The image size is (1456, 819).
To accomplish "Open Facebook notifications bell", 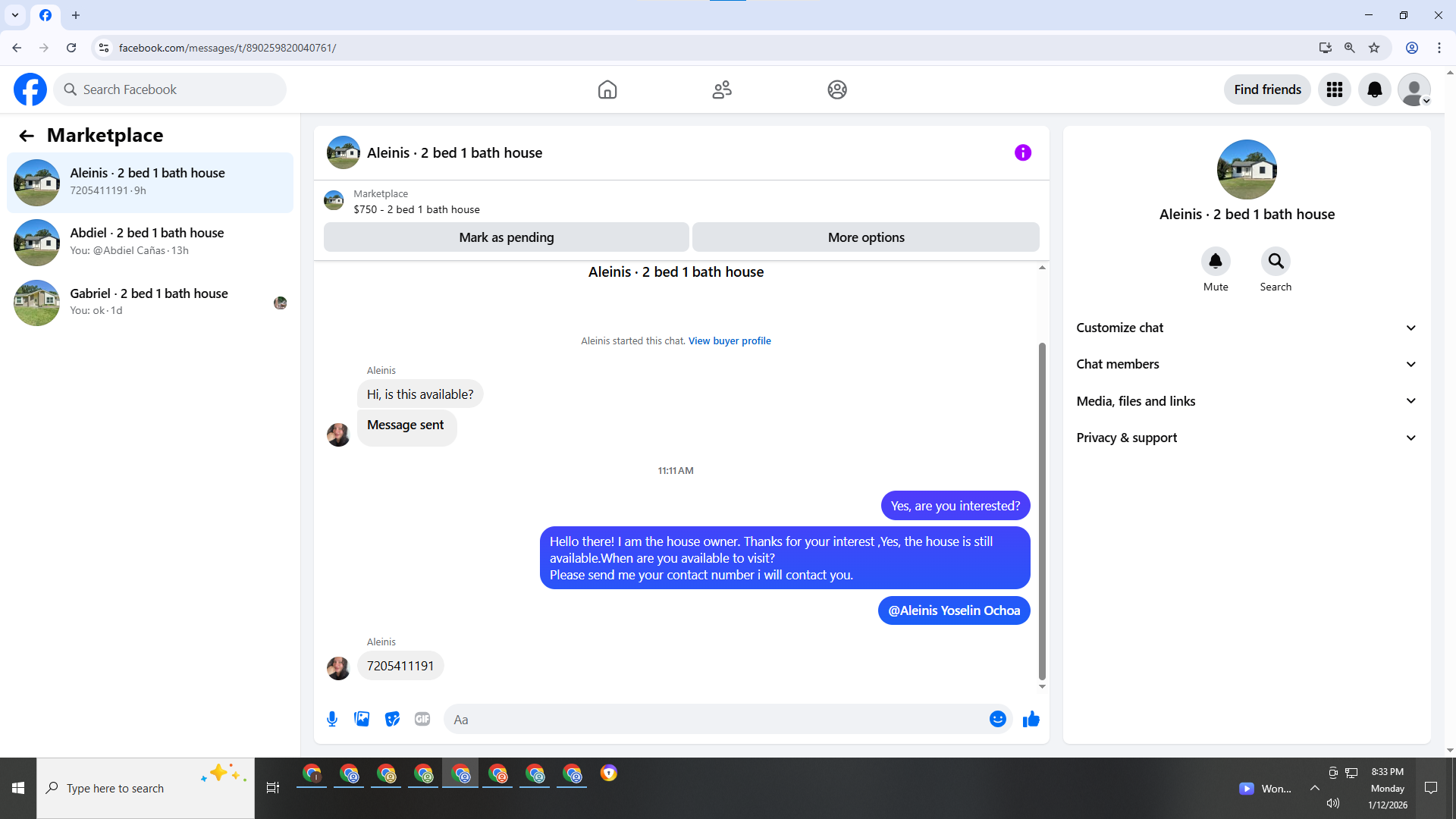I will [x=1374, y=89].
